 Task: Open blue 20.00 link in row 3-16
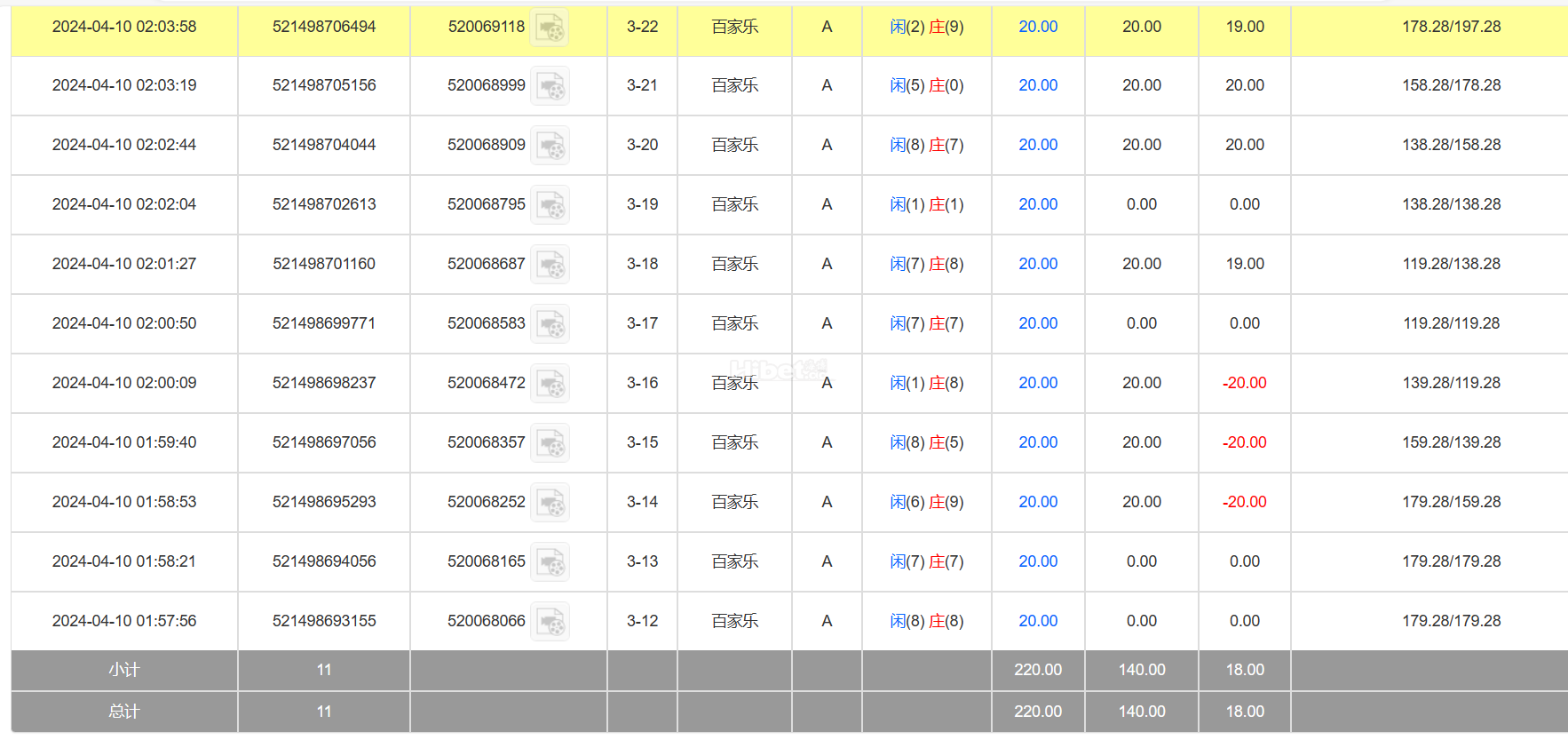click(x=1038, y=383)
